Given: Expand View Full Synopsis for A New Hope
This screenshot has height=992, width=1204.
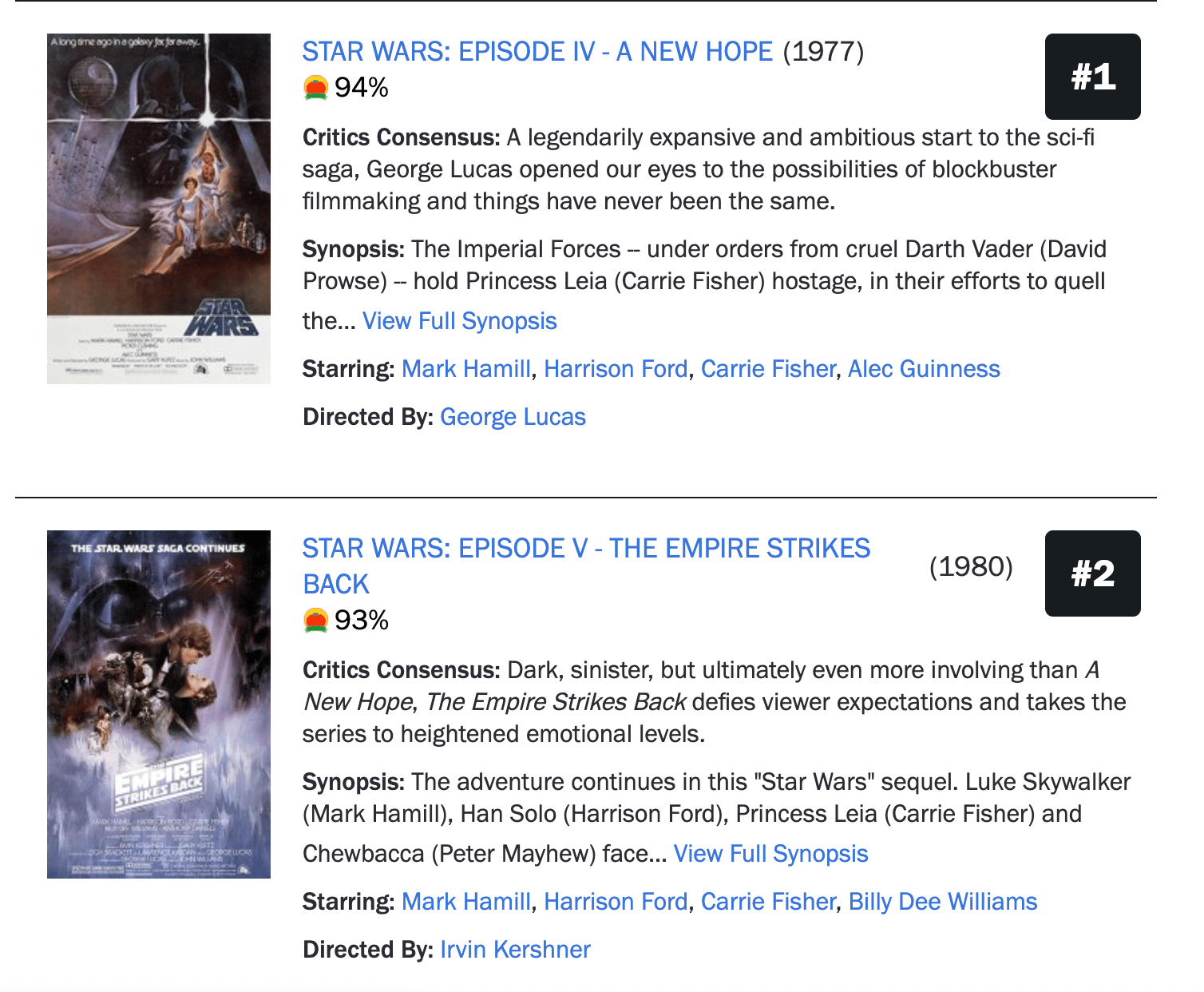Looking at the screenshot, I should (460, 321).
